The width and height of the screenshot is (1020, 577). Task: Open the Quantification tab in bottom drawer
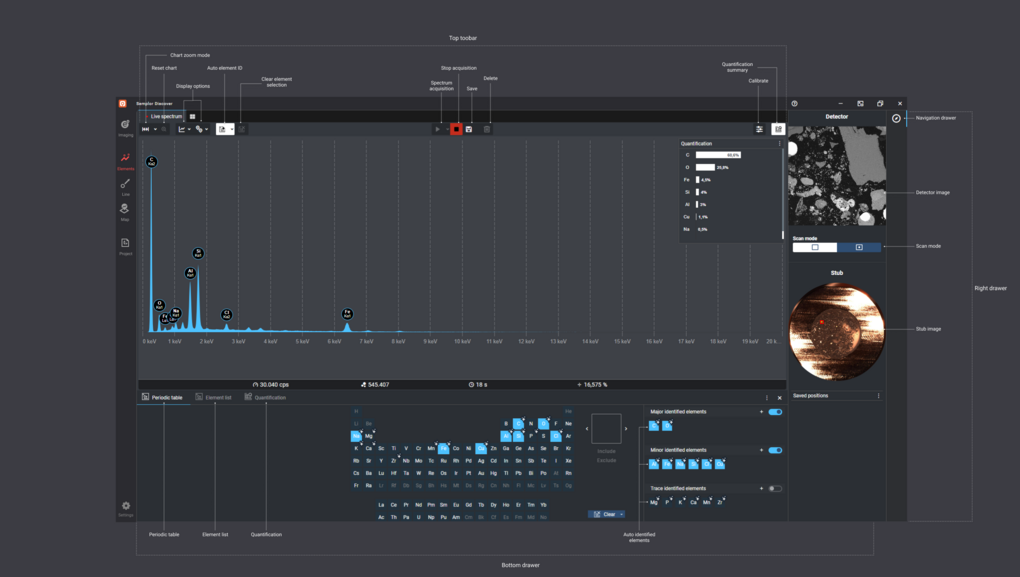click(265, 397)
